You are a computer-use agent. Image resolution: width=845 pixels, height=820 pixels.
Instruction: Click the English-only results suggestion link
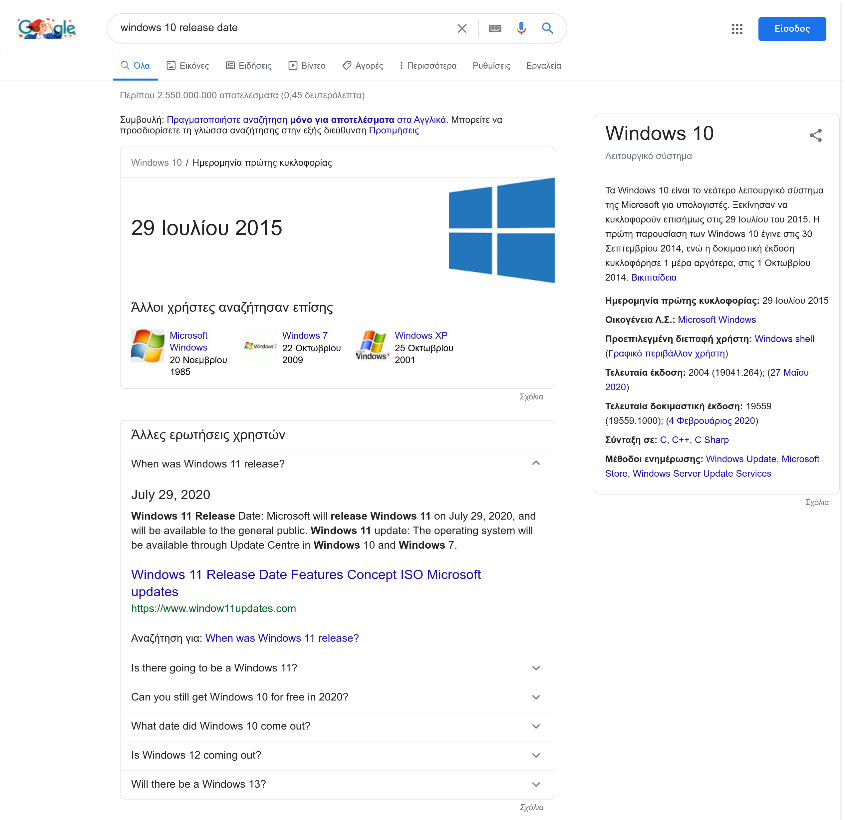coord(306,120)
